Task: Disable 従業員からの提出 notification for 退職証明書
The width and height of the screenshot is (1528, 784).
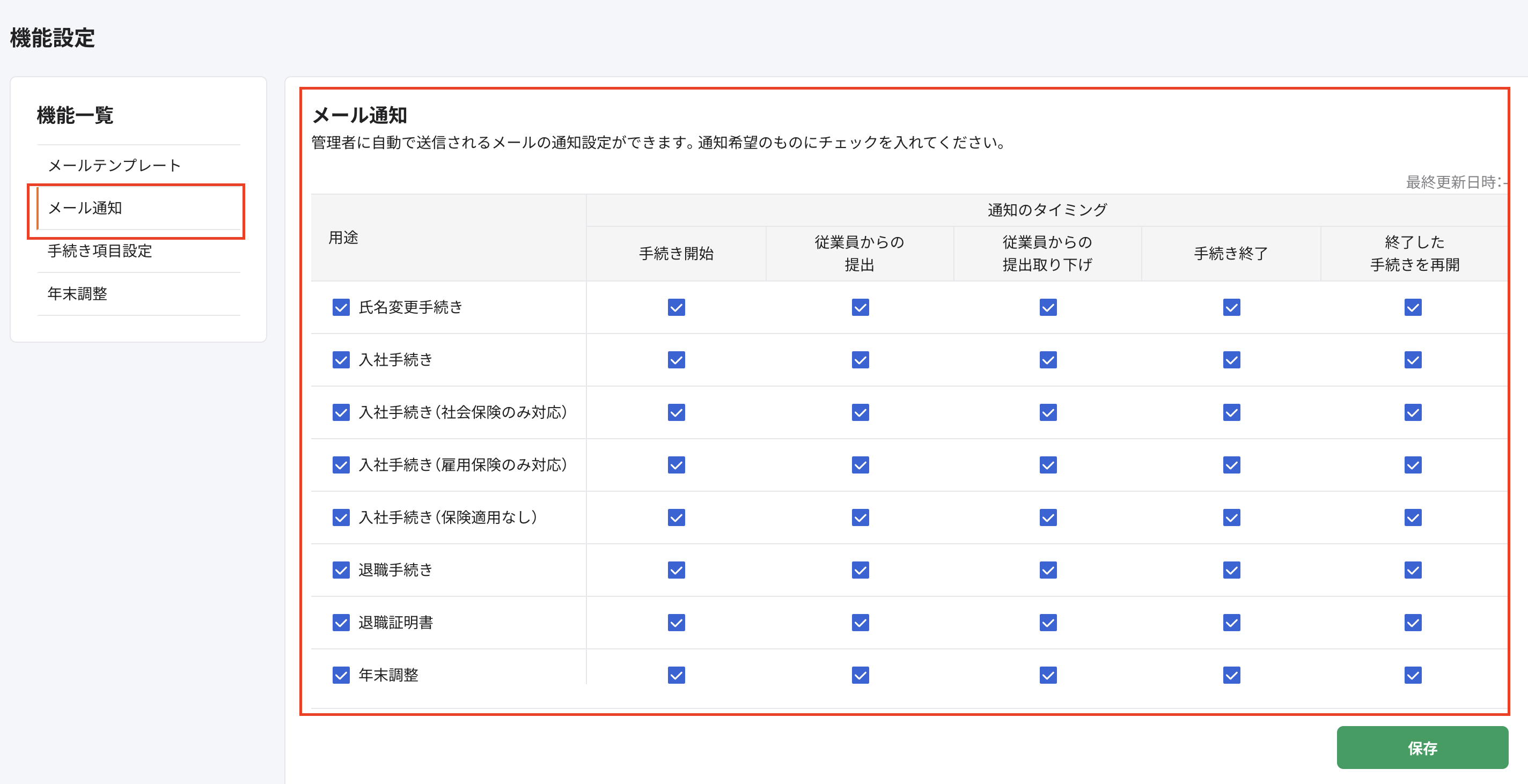Action: [x=860, y=623]
